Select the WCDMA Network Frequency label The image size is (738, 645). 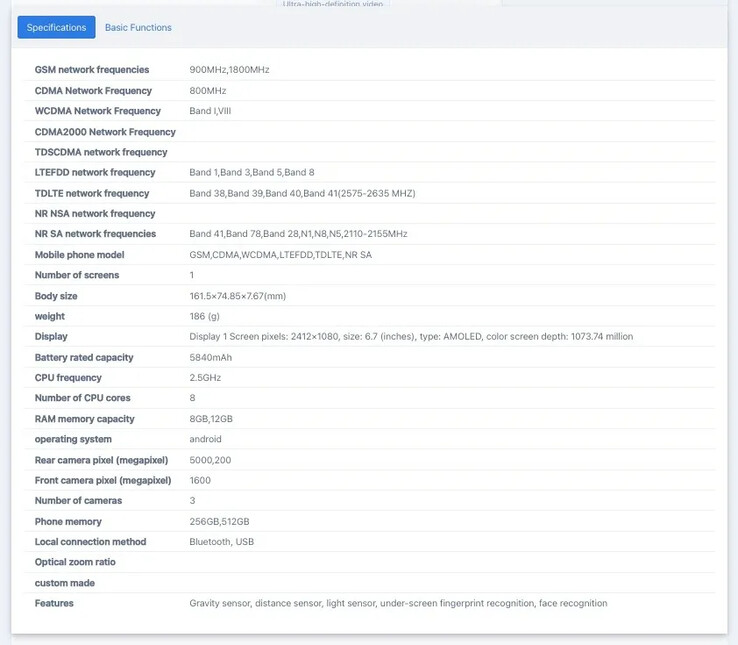click(x=98, y=111)
